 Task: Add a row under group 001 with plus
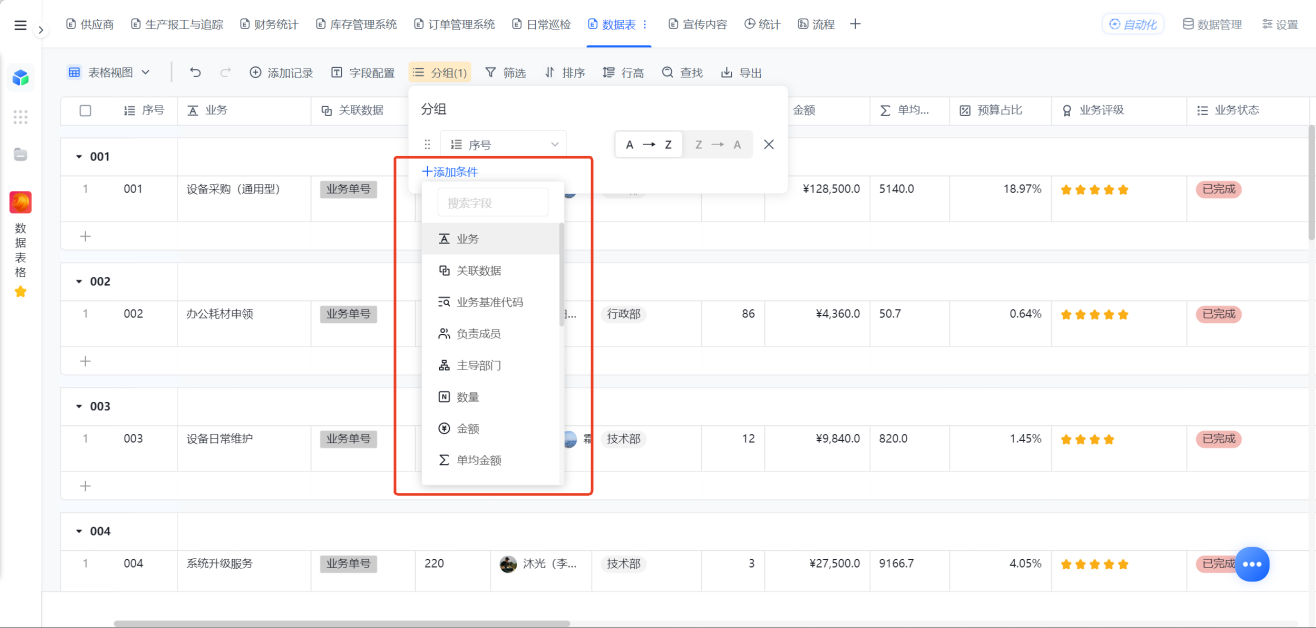[85, 236]
